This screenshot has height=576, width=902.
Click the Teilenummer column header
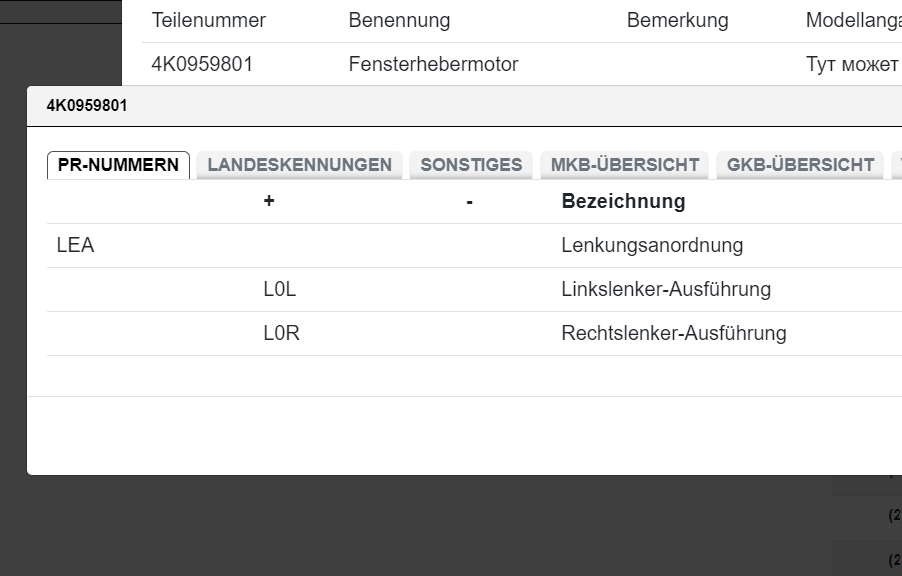tap(208, 20)
